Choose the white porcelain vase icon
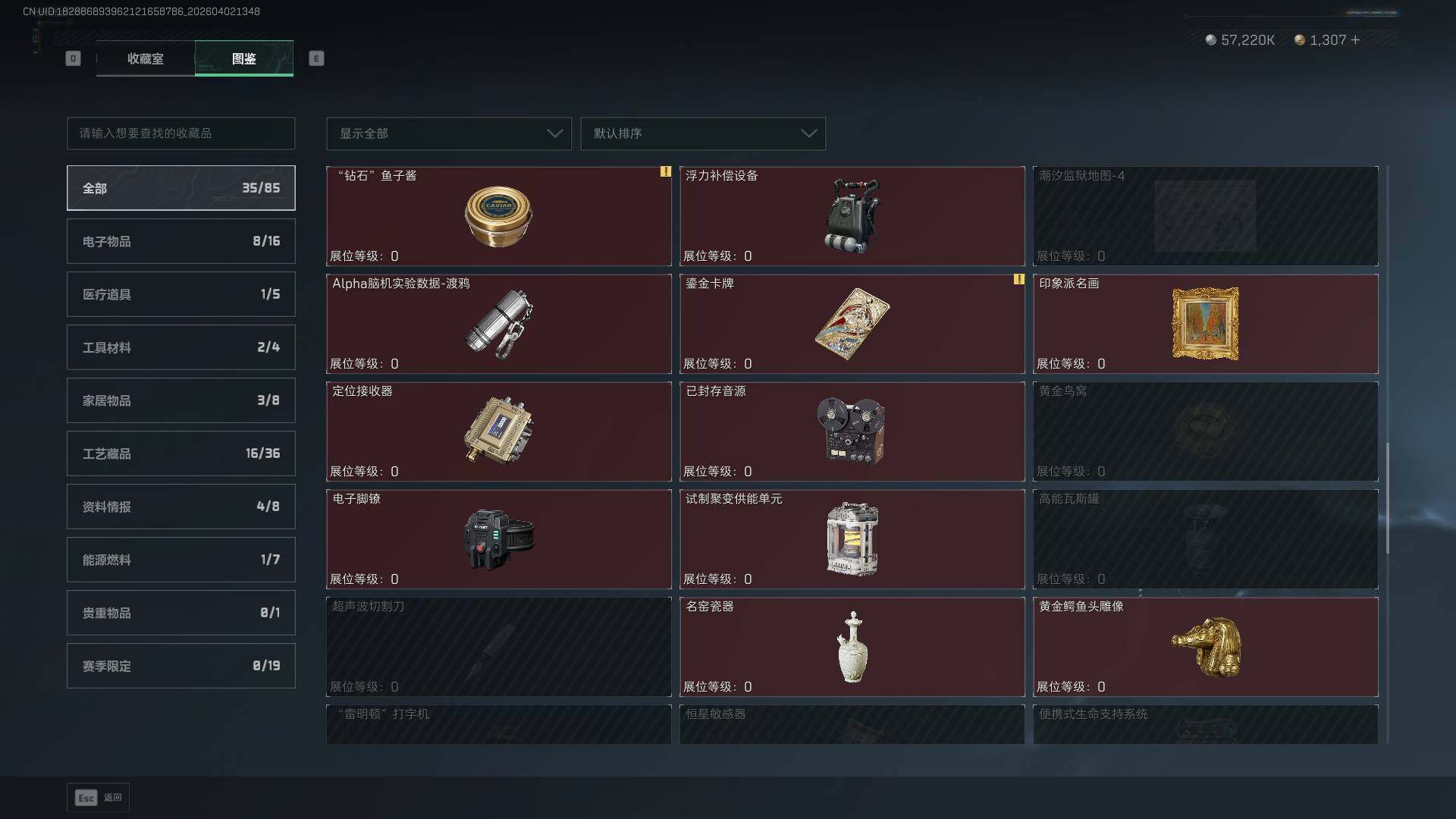 pyautogui.click(x=852, y=648)
